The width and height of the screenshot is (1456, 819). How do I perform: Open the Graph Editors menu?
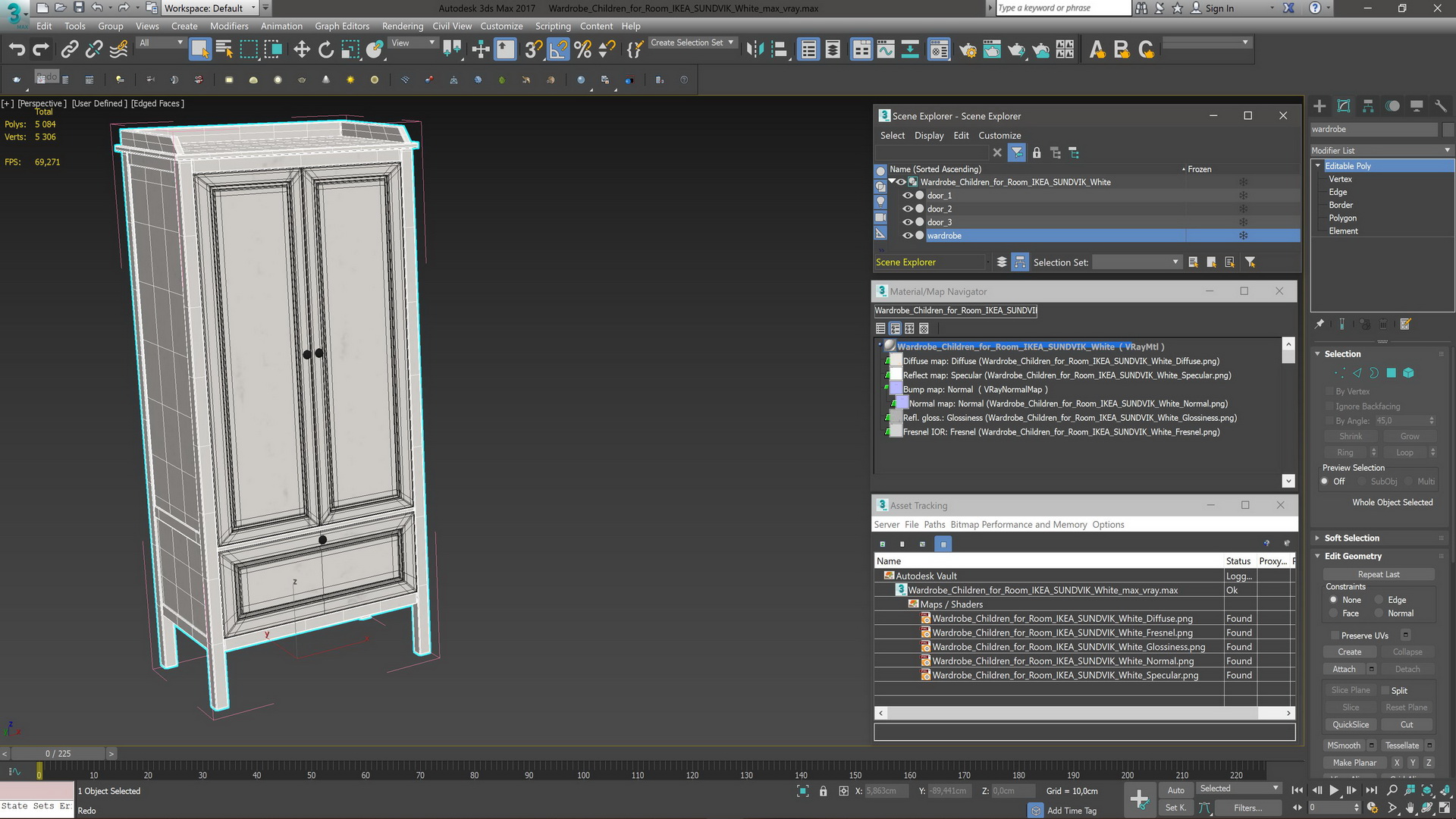click(x=342, y=26)
